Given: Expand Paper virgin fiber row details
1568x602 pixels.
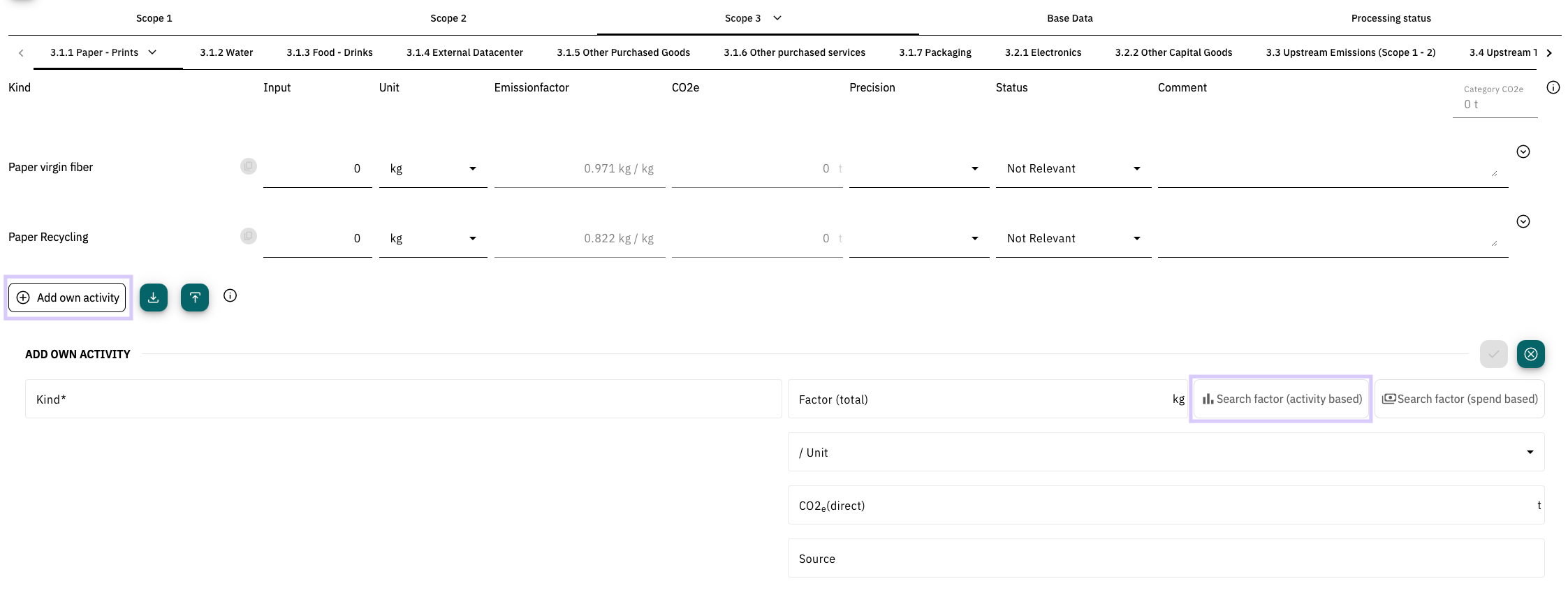Looking at the screenshot, I should pyautogui.click(x=1523, y=152).
